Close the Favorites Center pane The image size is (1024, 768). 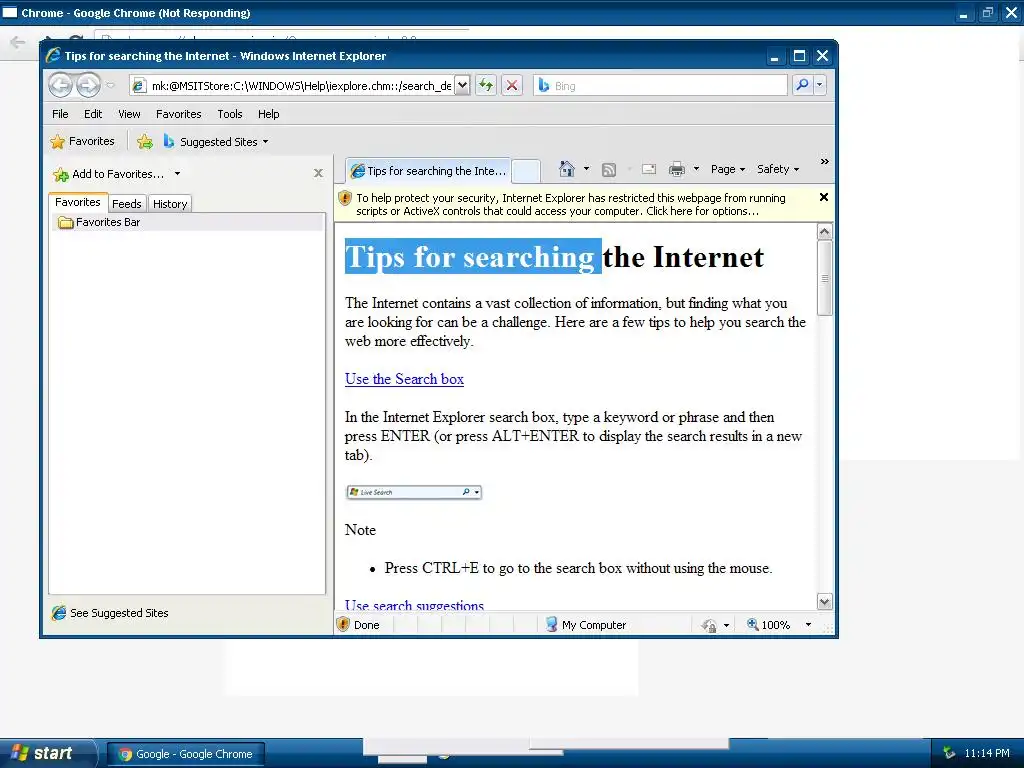click(318, 173)
